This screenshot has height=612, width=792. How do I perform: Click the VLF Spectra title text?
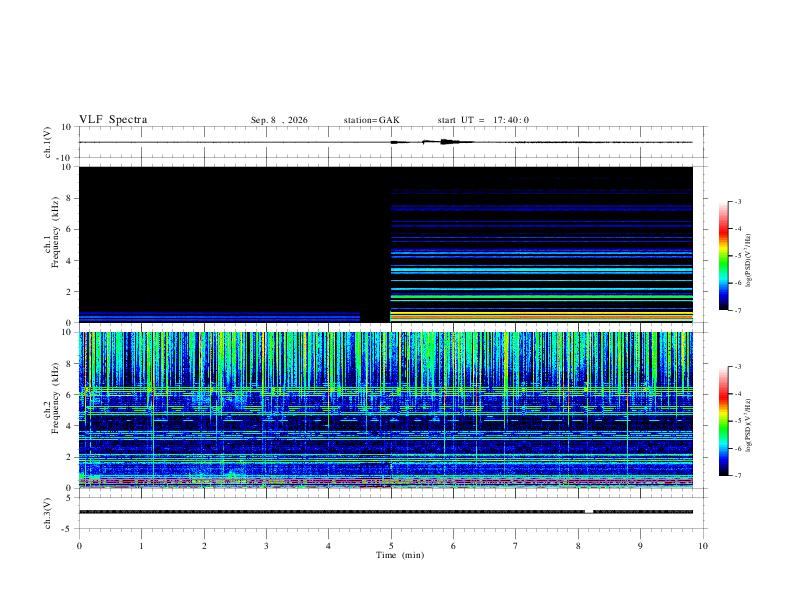[113, 120]
